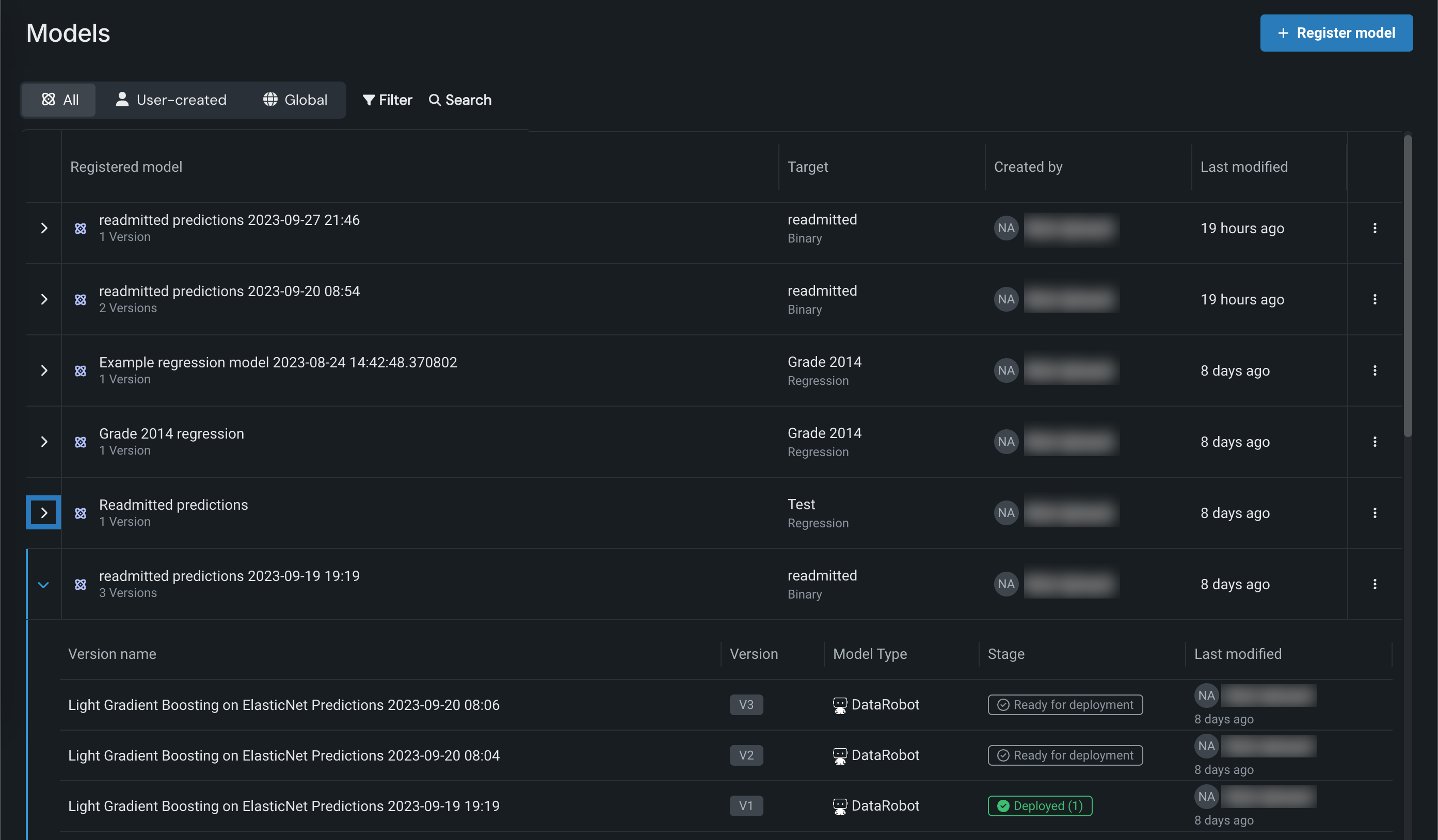The width and height of the screenshot is (1438, 840).
Task: Open version Light Gradient Boosting 2023-09-20 08:04
Action: 283,755
